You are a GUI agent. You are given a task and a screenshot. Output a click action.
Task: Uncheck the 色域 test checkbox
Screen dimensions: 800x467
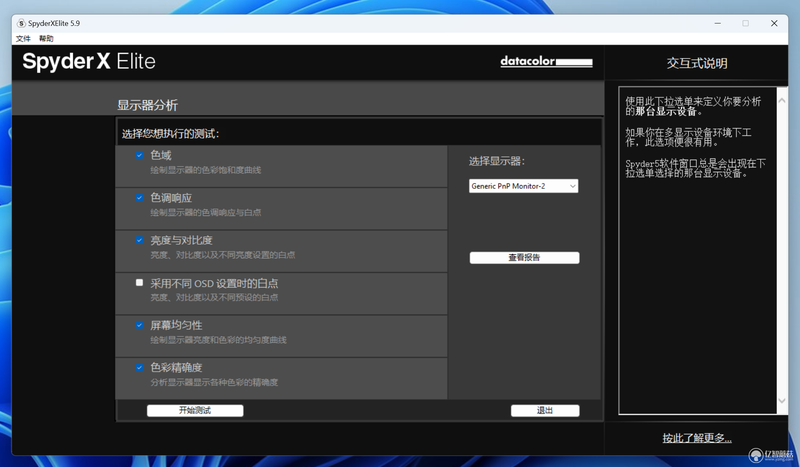point(139,155)
